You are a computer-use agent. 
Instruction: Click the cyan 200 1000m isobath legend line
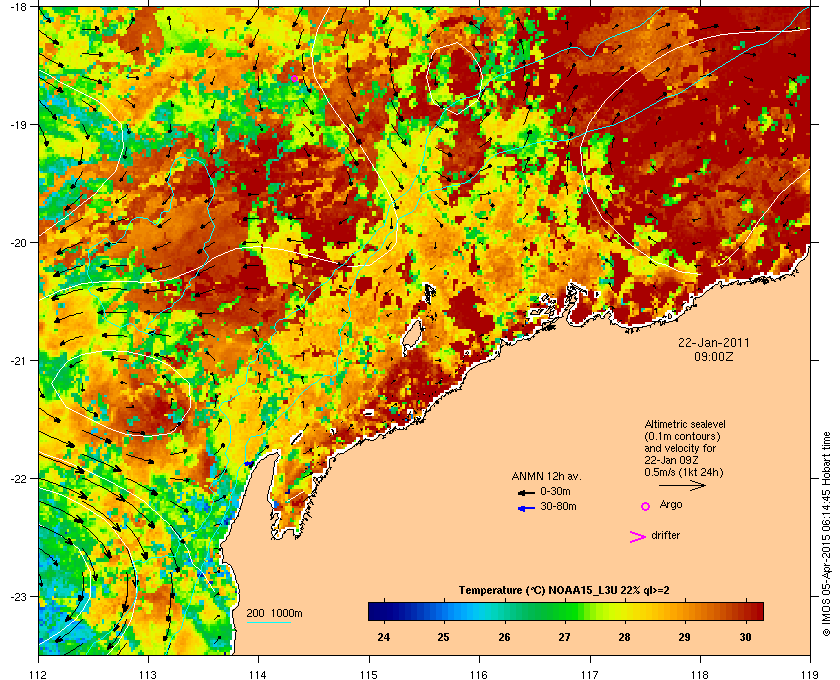click(268, 623)
